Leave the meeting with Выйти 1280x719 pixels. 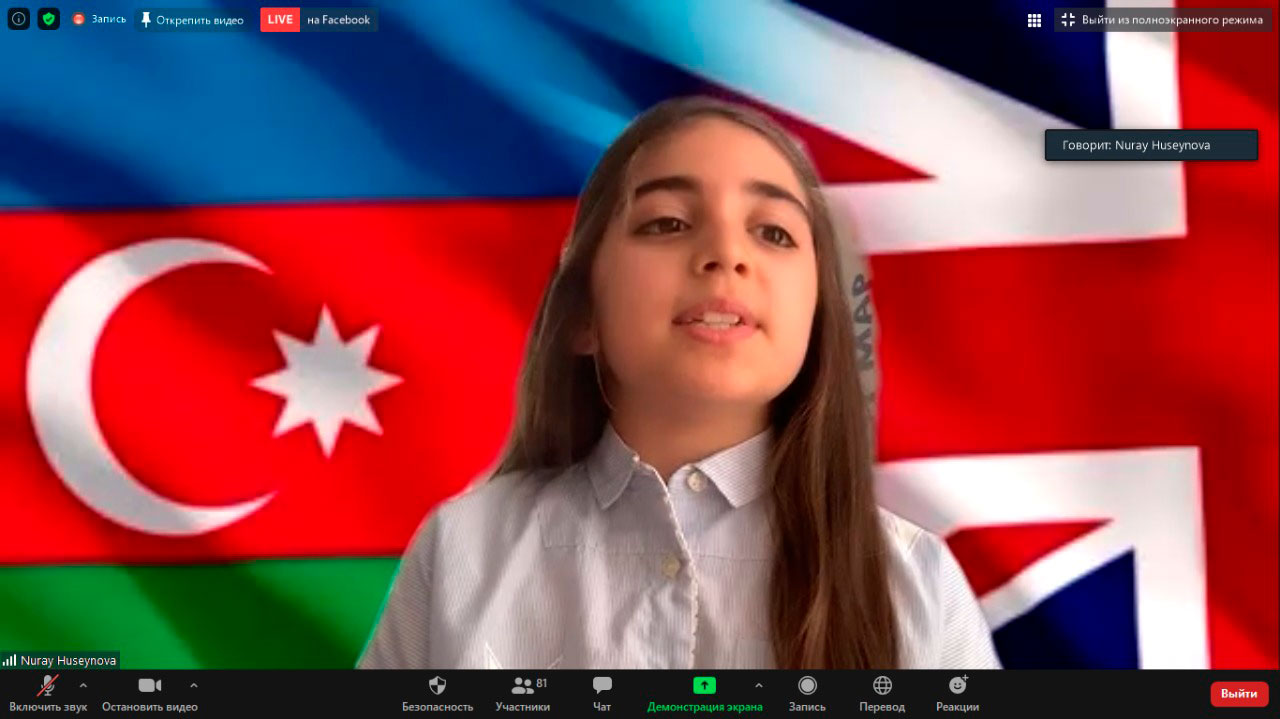(1239, 694)
